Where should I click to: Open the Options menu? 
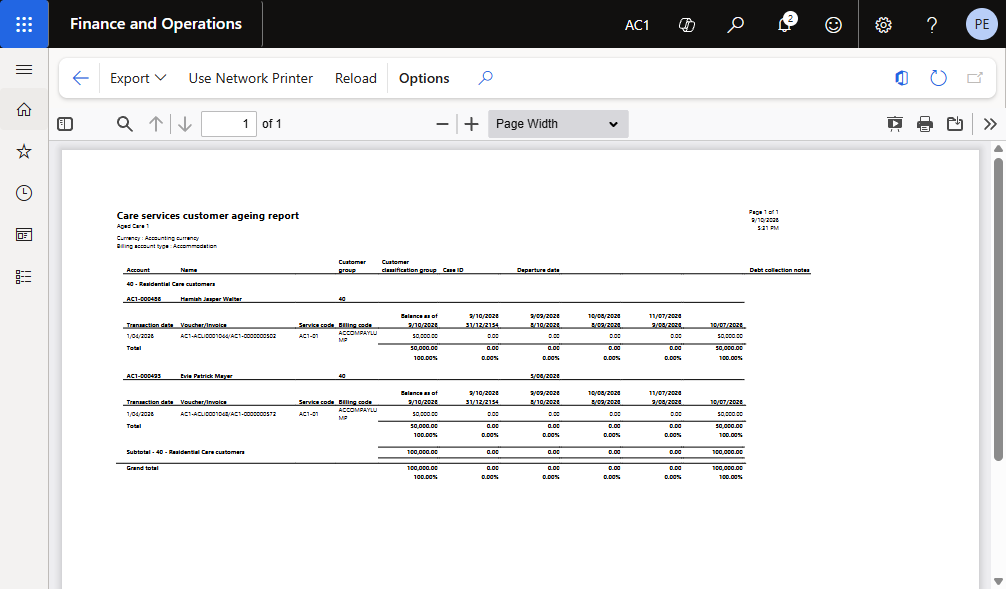click(424, 78)
